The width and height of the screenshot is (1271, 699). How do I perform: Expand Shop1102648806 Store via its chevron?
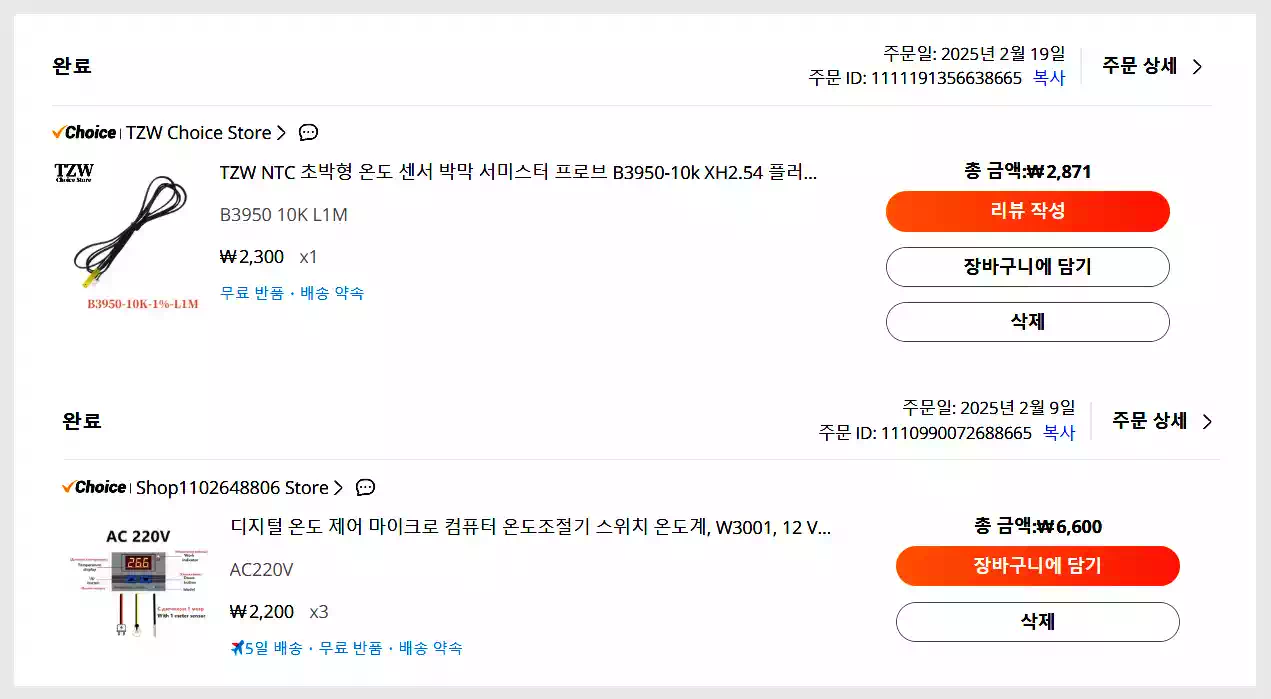[339, 487]
